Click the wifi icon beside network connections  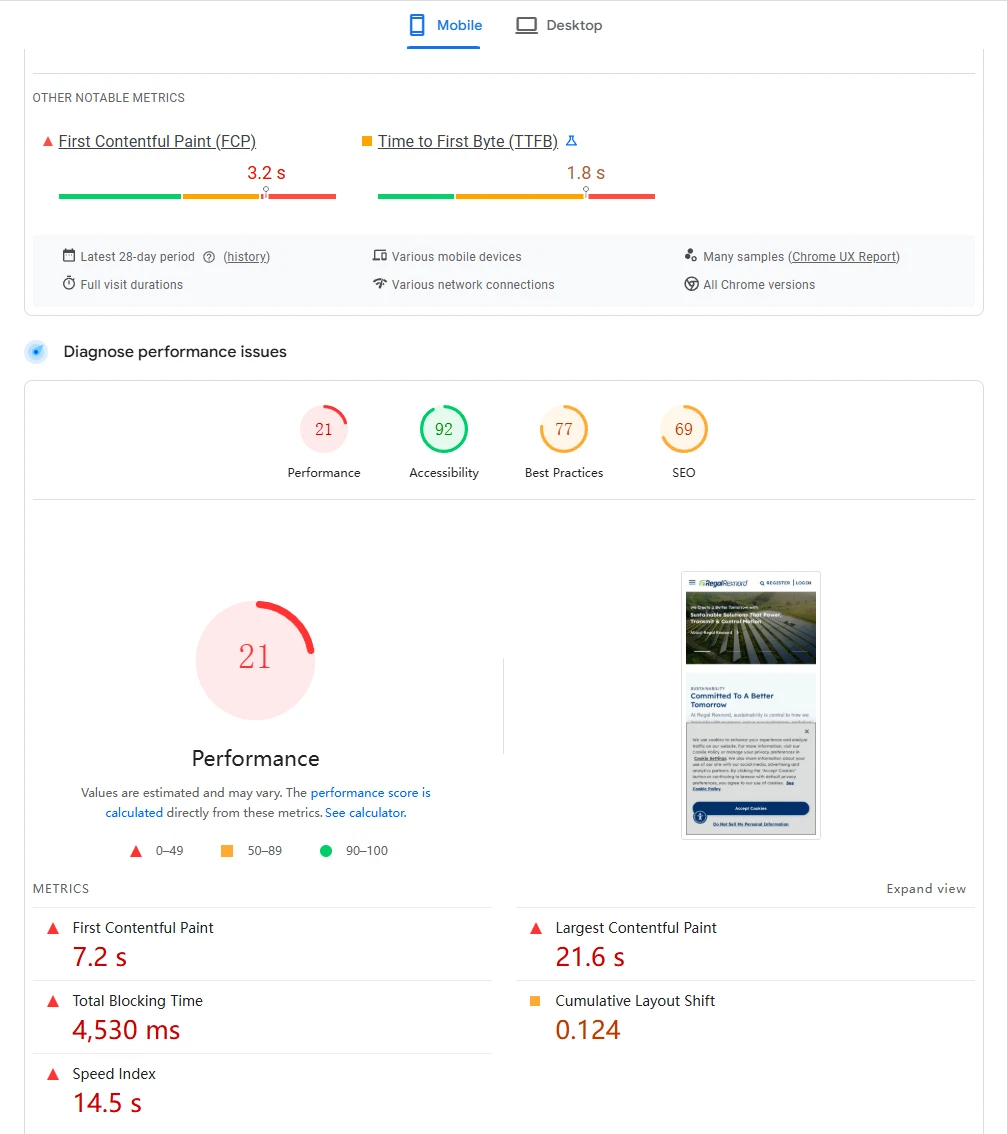coord(380,284)
